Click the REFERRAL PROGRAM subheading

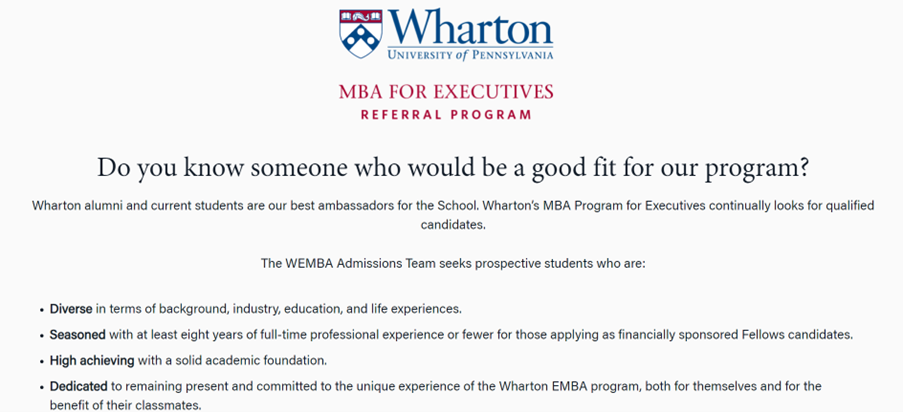[446, 115]
